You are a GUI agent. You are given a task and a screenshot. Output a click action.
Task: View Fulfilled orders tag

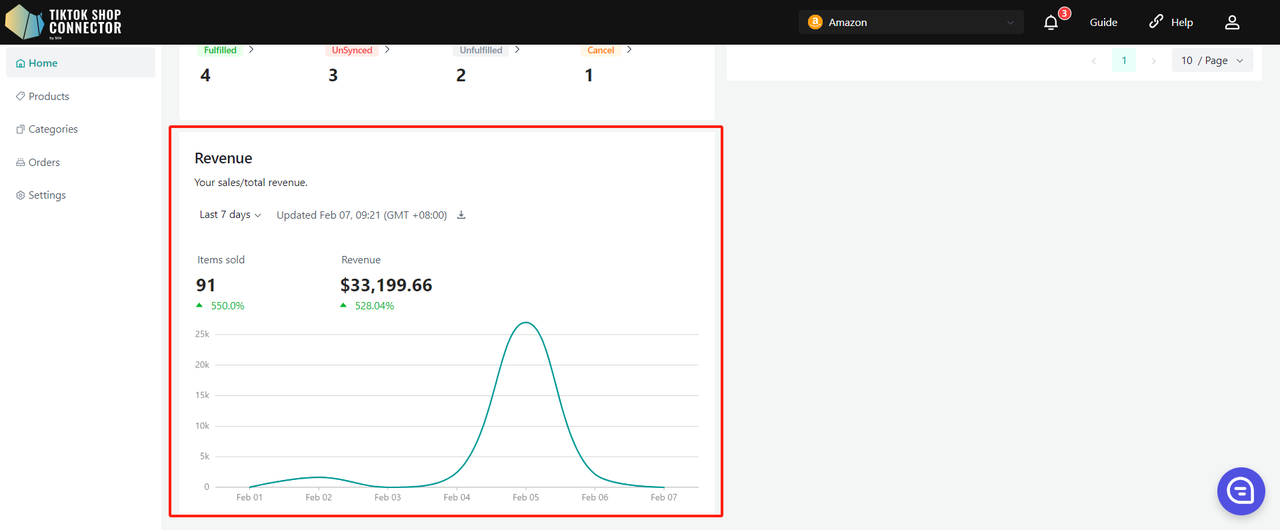tap(221, 50)
